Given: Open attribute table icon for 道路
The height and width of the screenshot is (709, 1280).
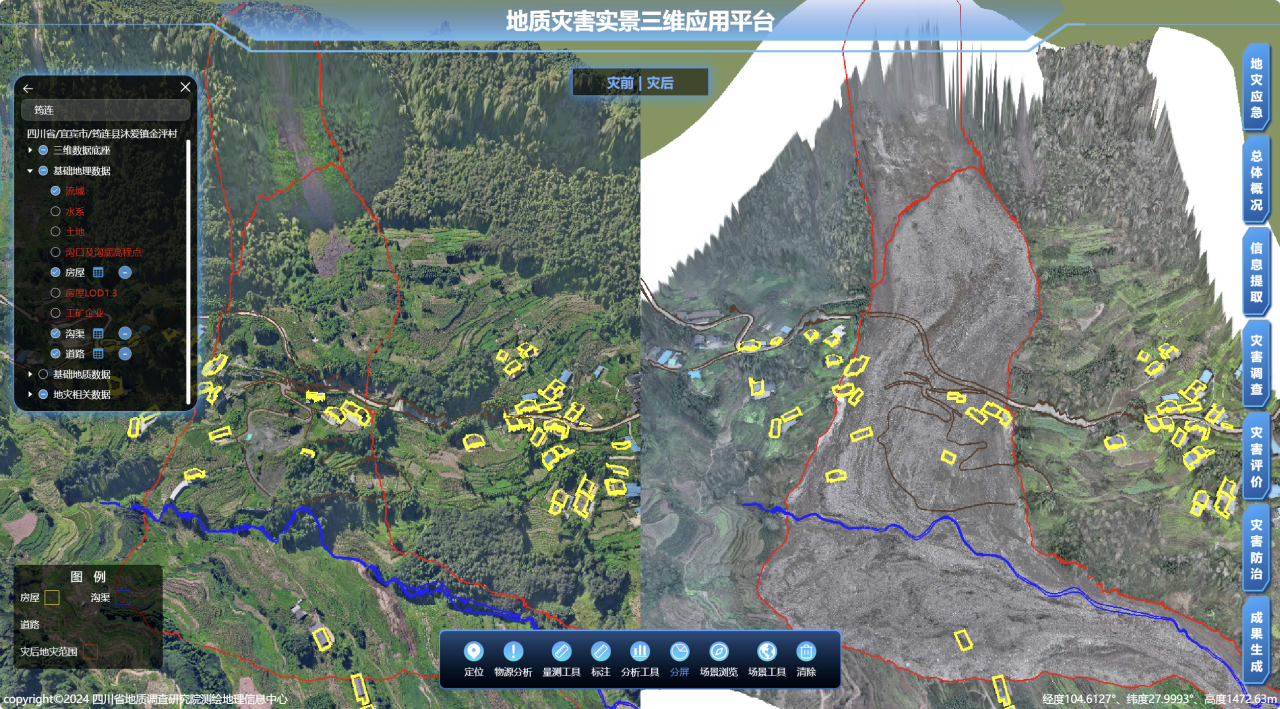Looking at the screenshot, I should 99,353.
